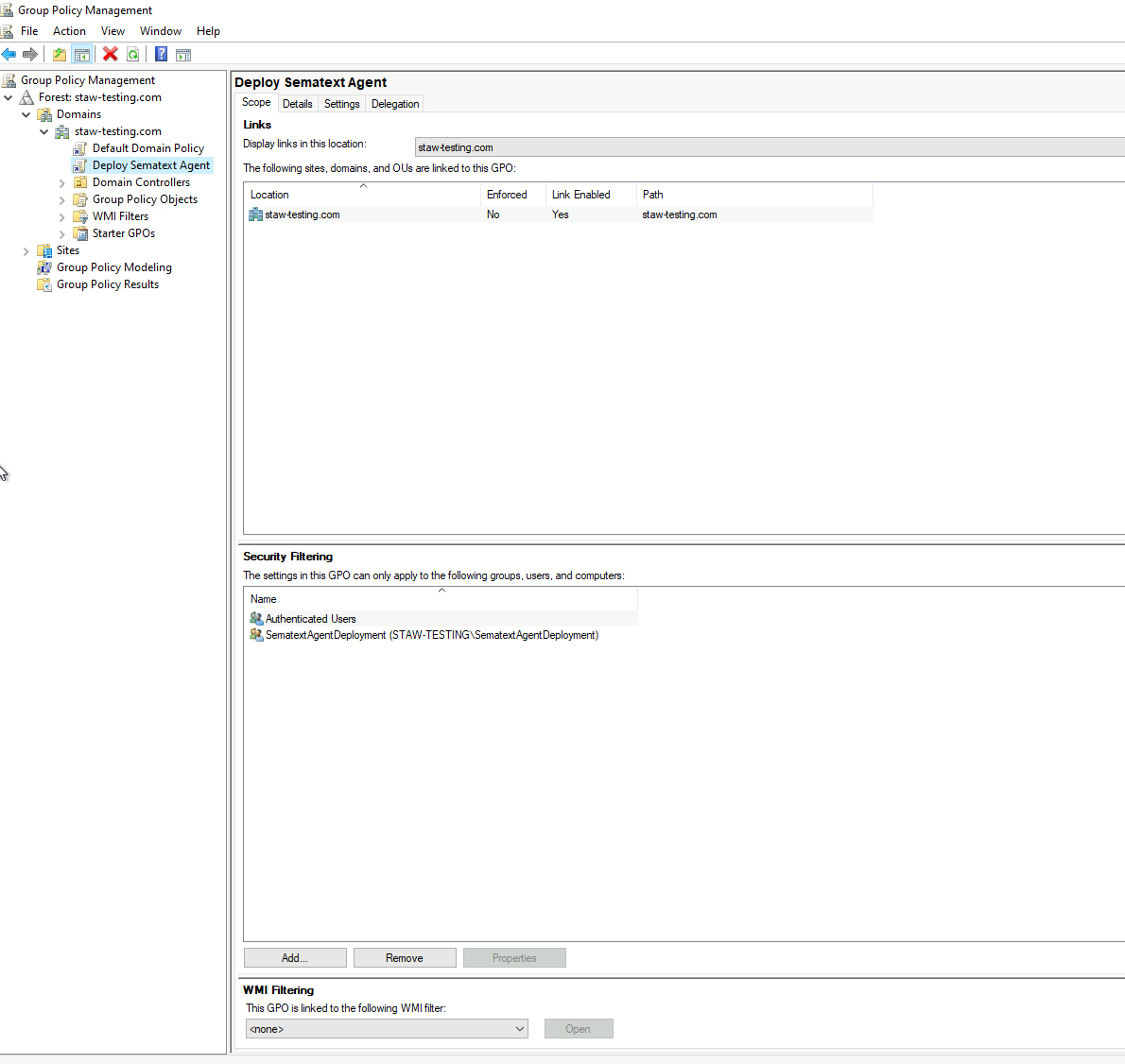Click the Sites folder icon in the tree
The height and width of the screenshot is (1064, 1125).
[44, 251]
